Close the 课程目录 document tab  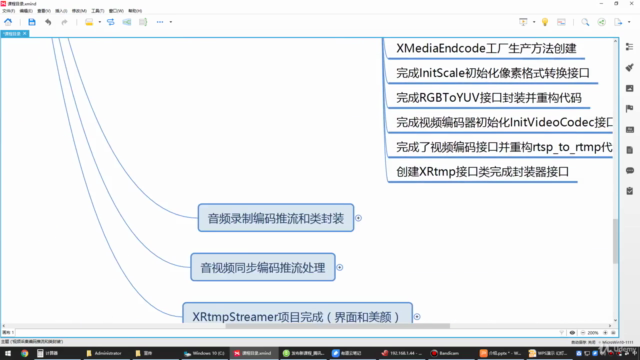(25, 33)
